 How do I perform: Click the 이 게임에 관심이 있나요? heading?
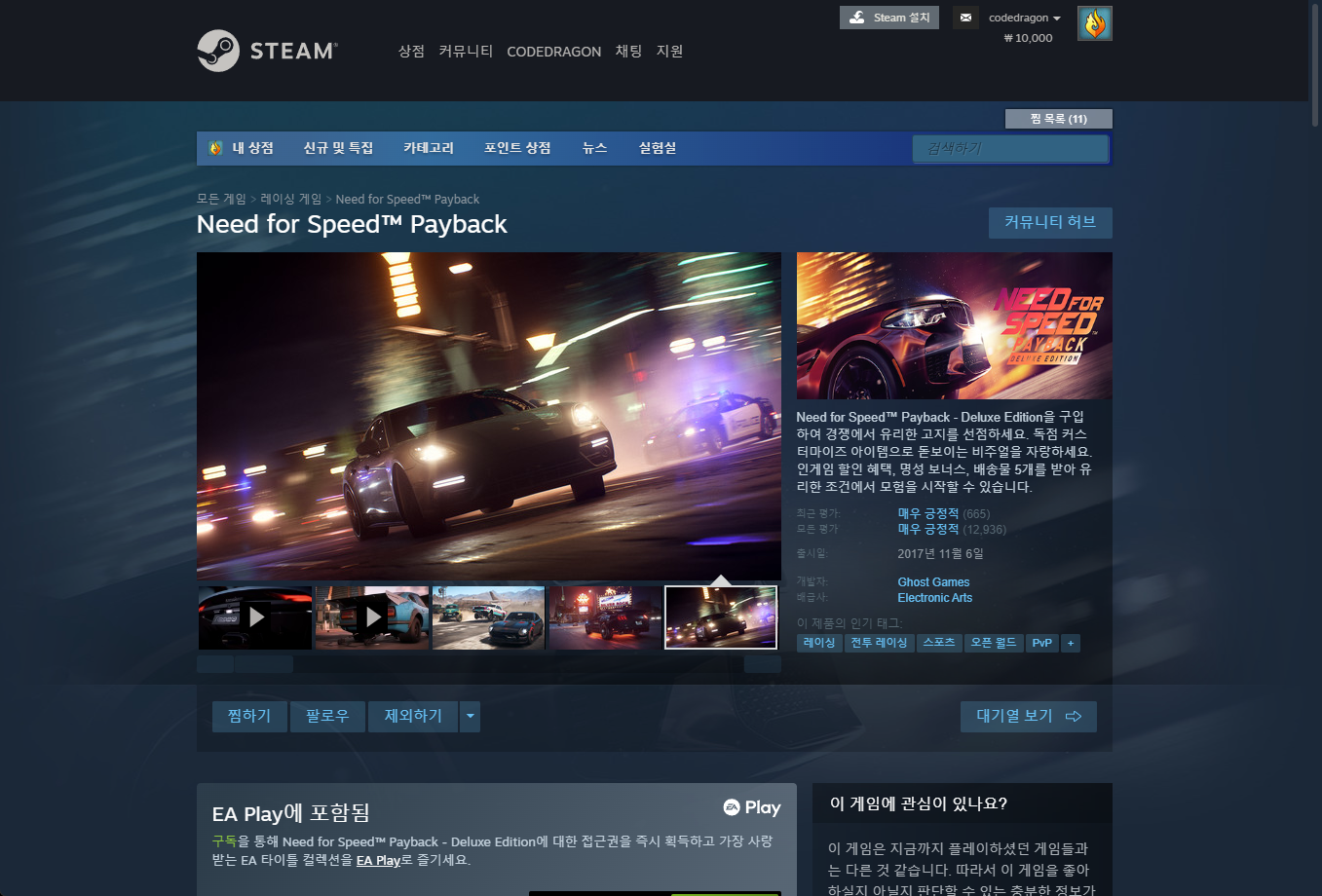919,803
